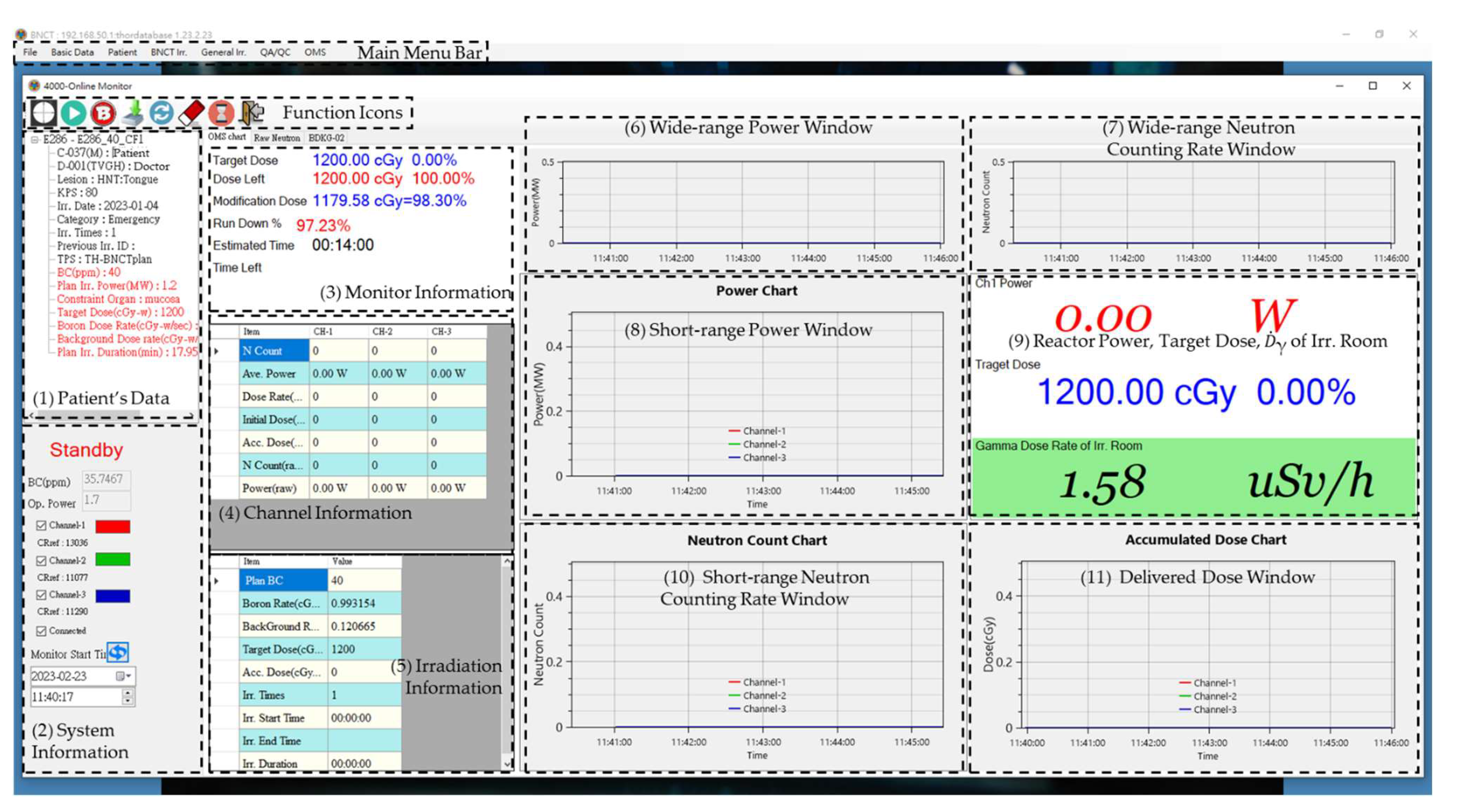Click the red B toolbar icon
This screenshot has width=1459, height=812.
click(x=103, y=113)
